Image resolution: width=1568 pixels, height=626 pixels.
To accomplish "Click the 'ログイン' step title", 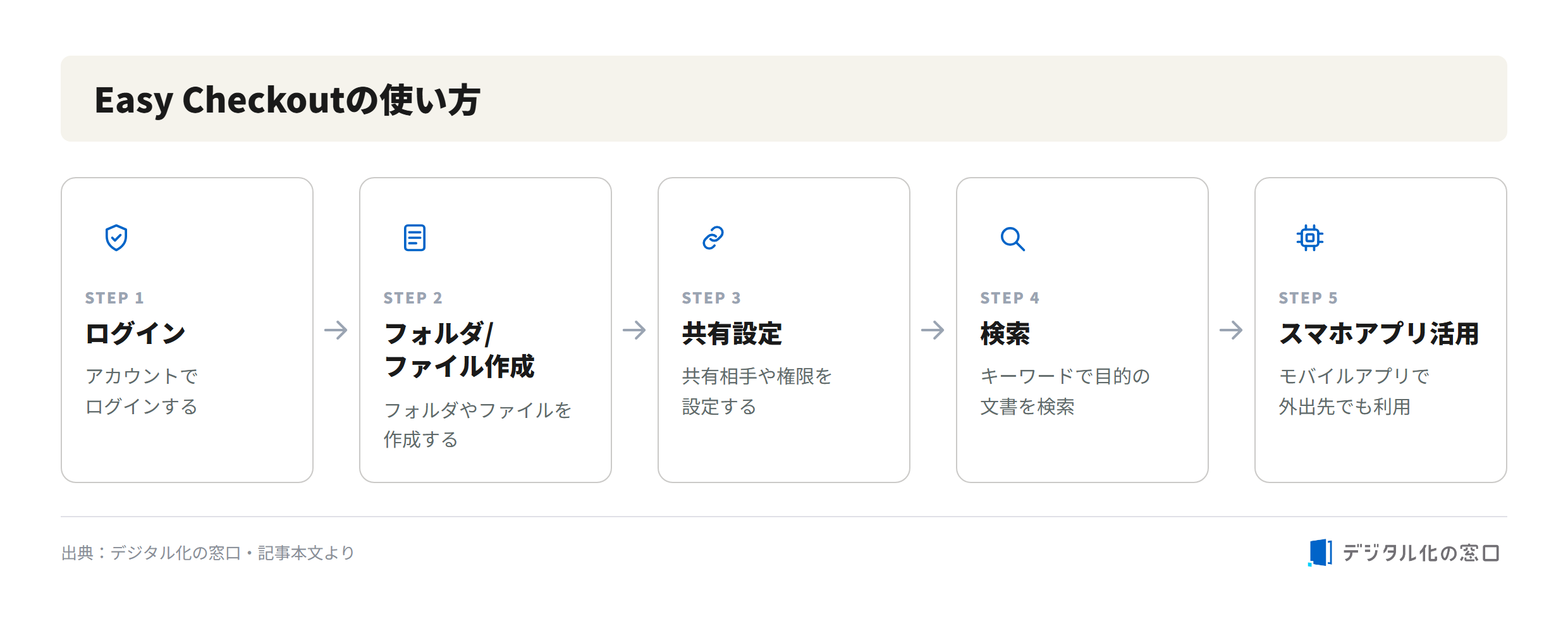I will tap(135, 333).
